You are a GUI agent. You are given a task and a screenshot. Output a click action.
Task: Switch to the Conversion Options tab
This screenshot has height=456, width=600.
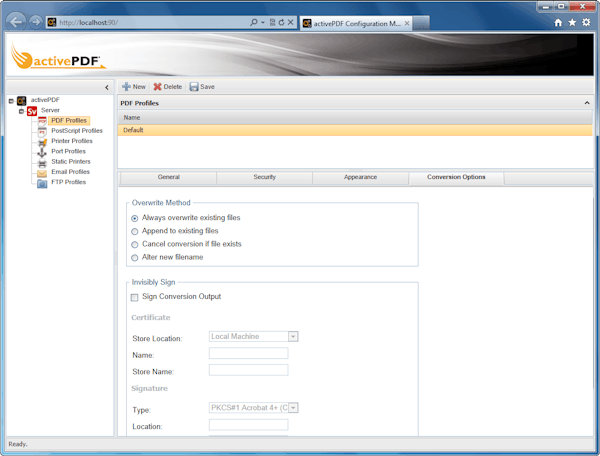pos(456,177)
